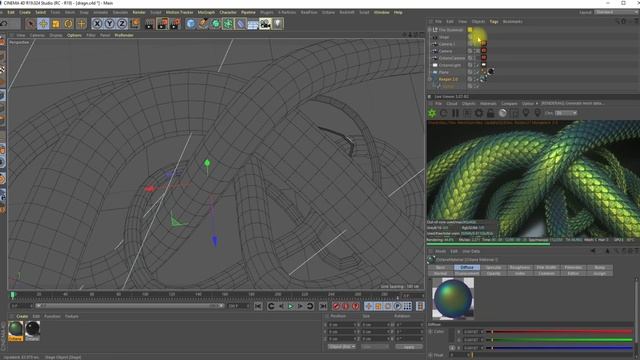
Task: Open viewport Options menu
Action: [x=74, y=35]
